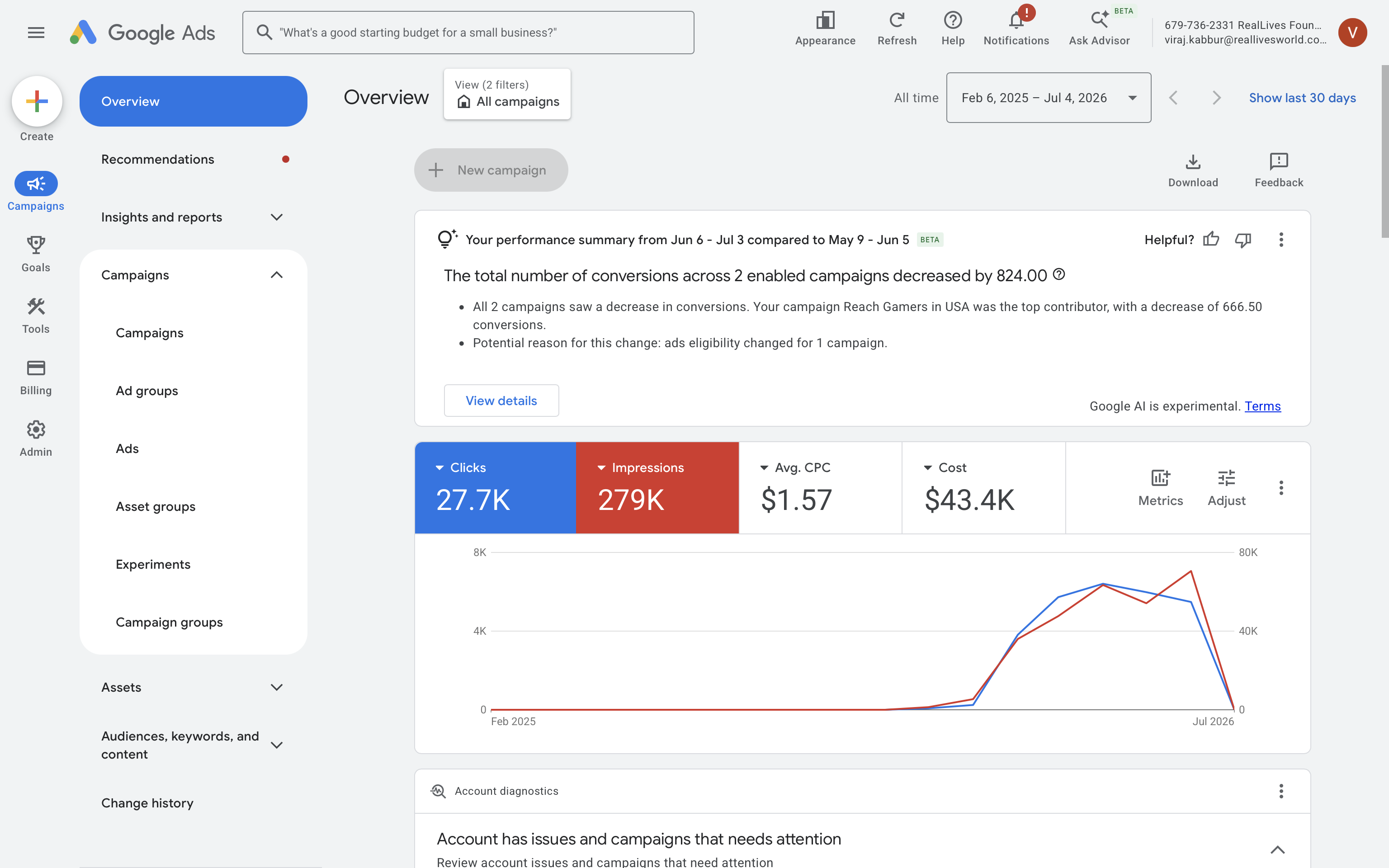The width and height of the screenshot is (1389, 868).
Task: Click Show last 30 days link
Action: click(x=1302, y=98)
